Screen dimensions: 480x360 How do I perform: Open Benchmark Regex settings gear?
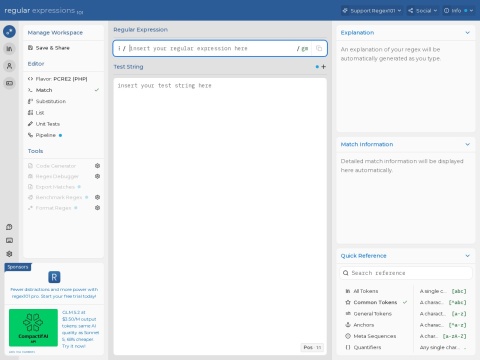(97, 197)
